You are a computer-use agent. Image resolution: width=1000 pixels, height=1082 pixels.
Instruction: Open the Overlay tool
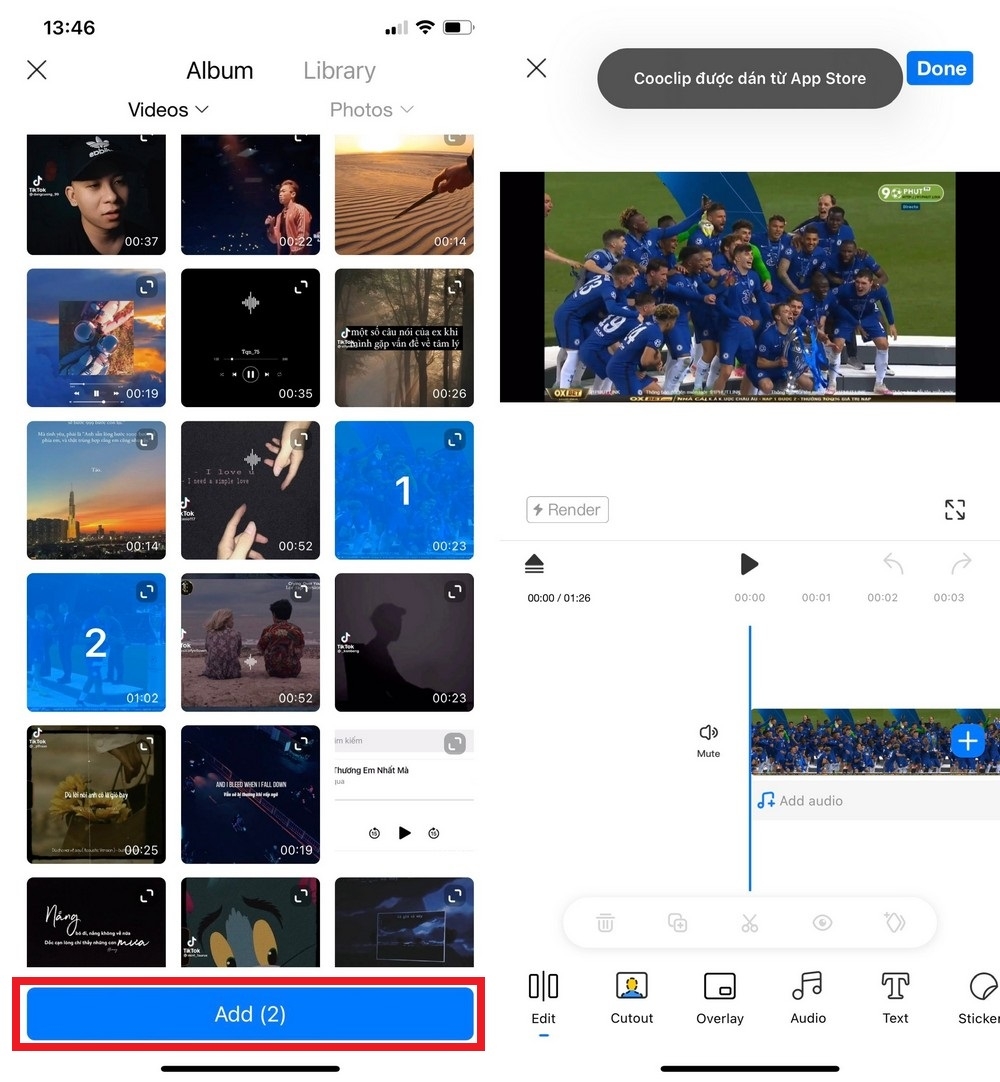pyautogui.click(x=720, y=998)
